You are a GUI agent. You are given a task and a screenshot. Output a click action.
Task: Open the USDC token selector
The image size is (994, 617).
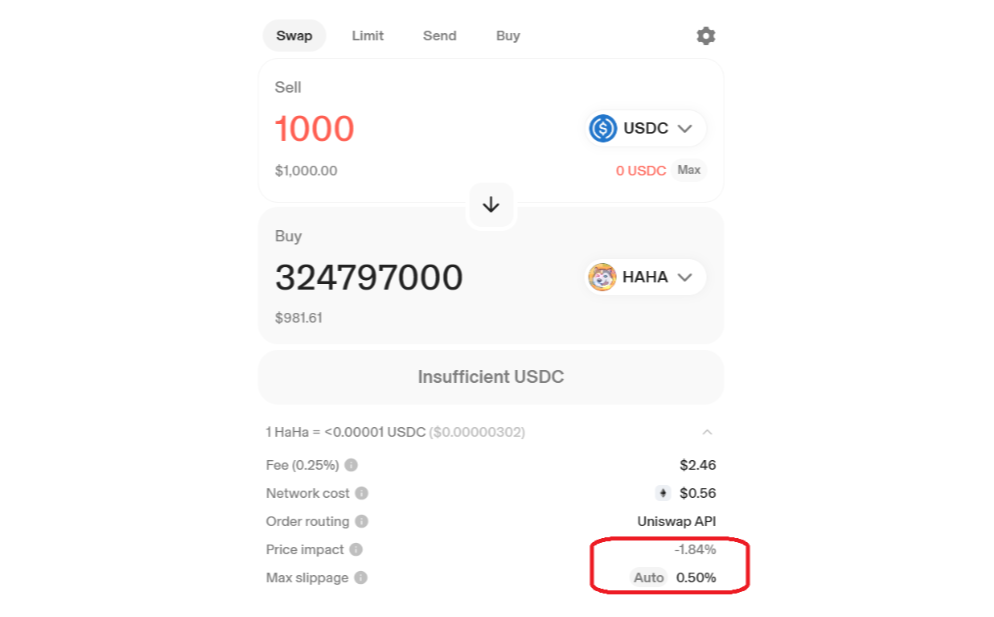[643, 128]
